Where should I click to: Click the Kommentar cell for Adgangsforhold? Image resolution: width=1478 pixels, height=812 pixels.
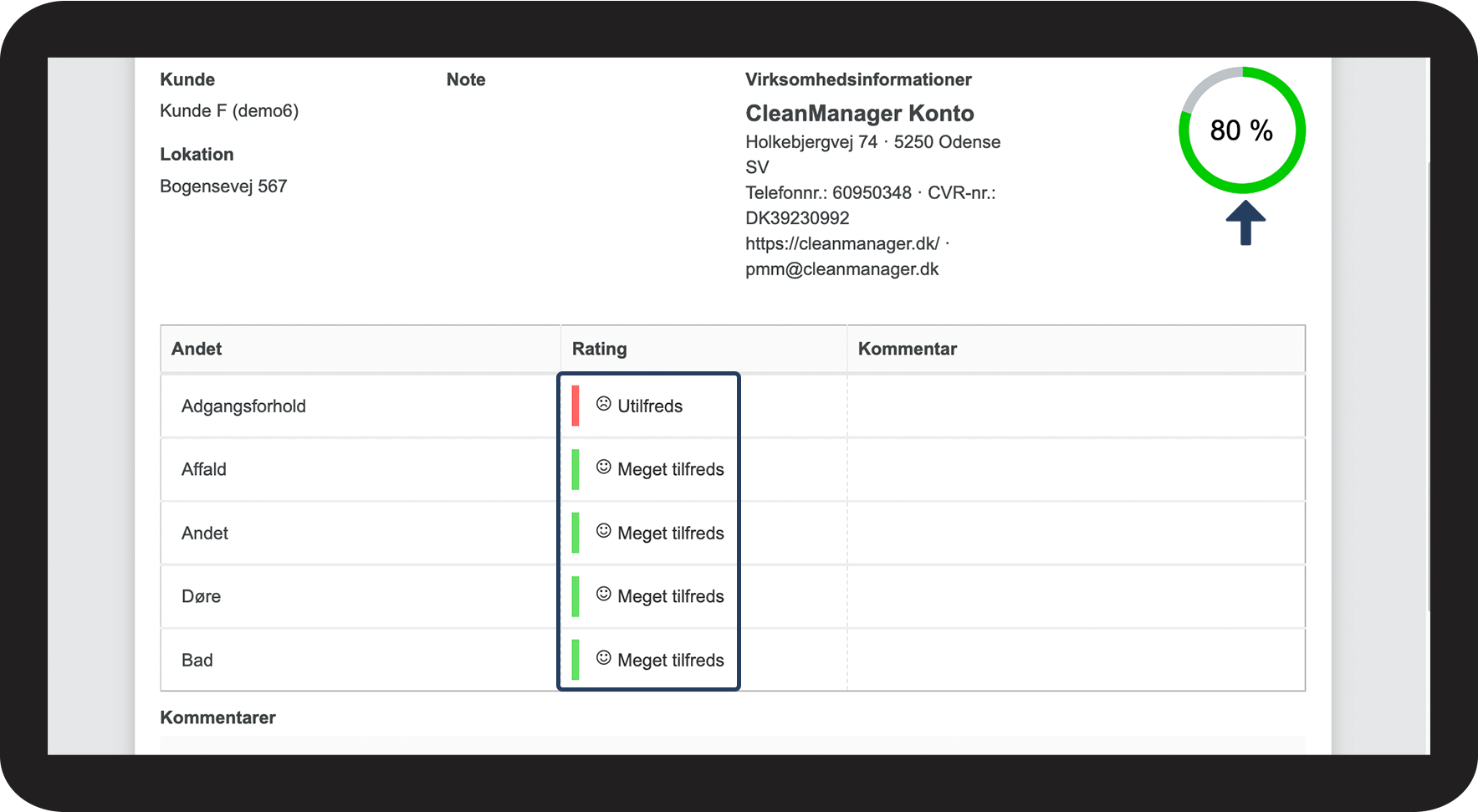click(1076, 406)
